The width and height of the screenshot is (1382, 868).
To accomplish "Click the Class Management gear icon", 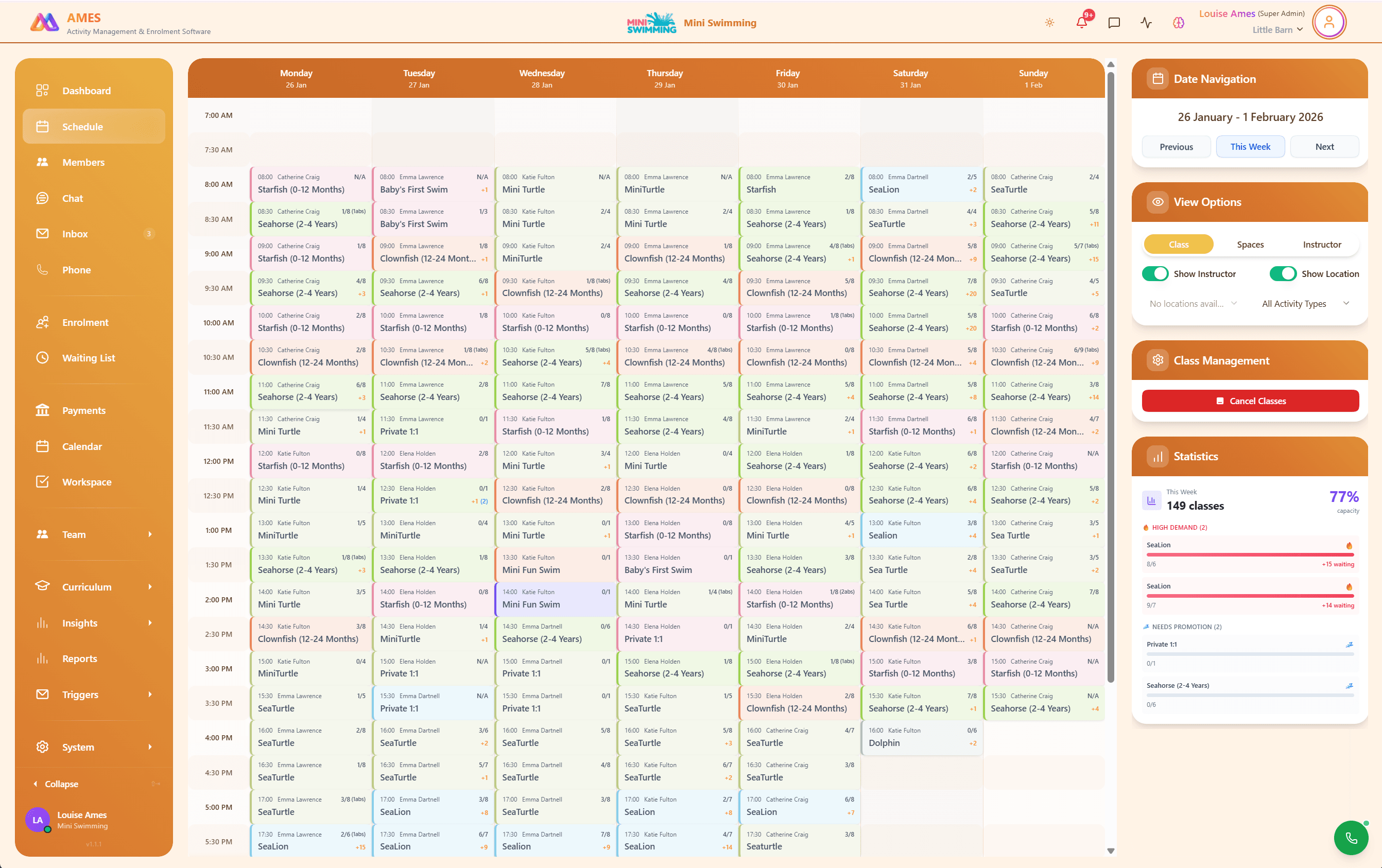I will click(x=1157, y=360).
